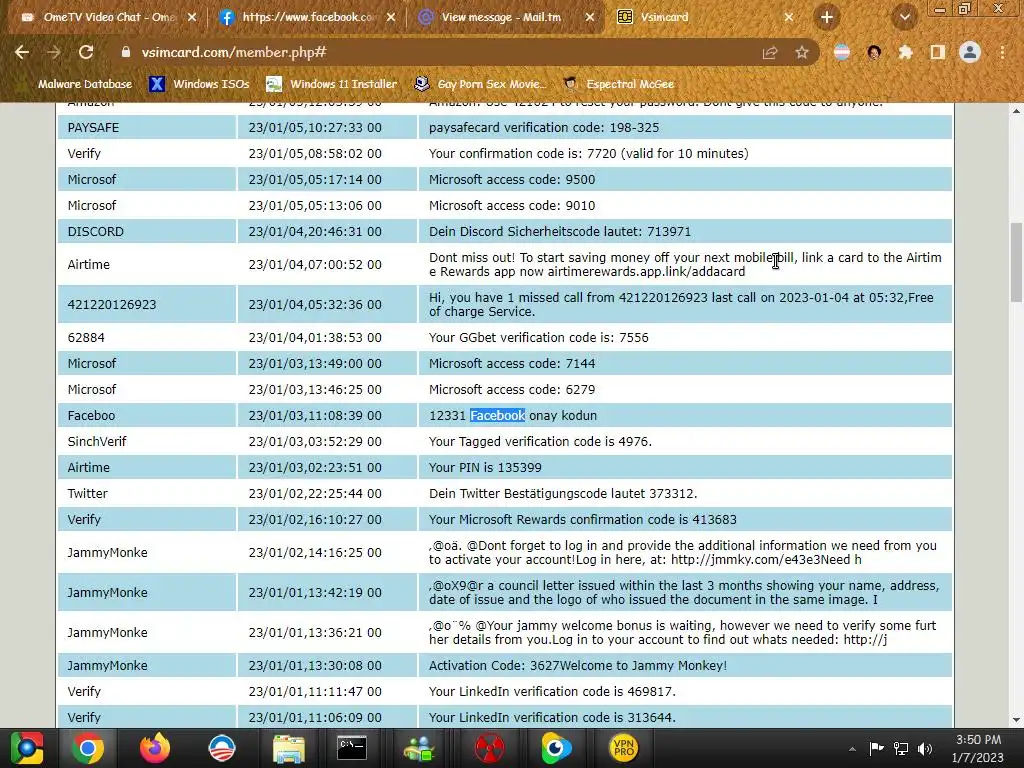Image resolution: width=1024 pixels, height=768 pixels.
Task: Open the avatar extension icon in toolbar
Action: (x=874, y=52)
